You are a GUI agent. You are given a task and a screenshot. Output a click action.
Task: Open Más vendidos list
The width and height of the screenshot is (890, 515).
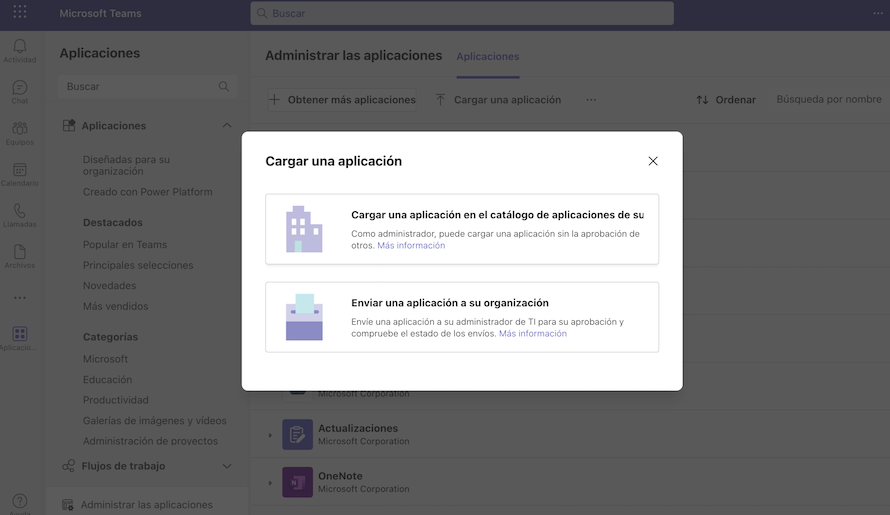point(115,306)
